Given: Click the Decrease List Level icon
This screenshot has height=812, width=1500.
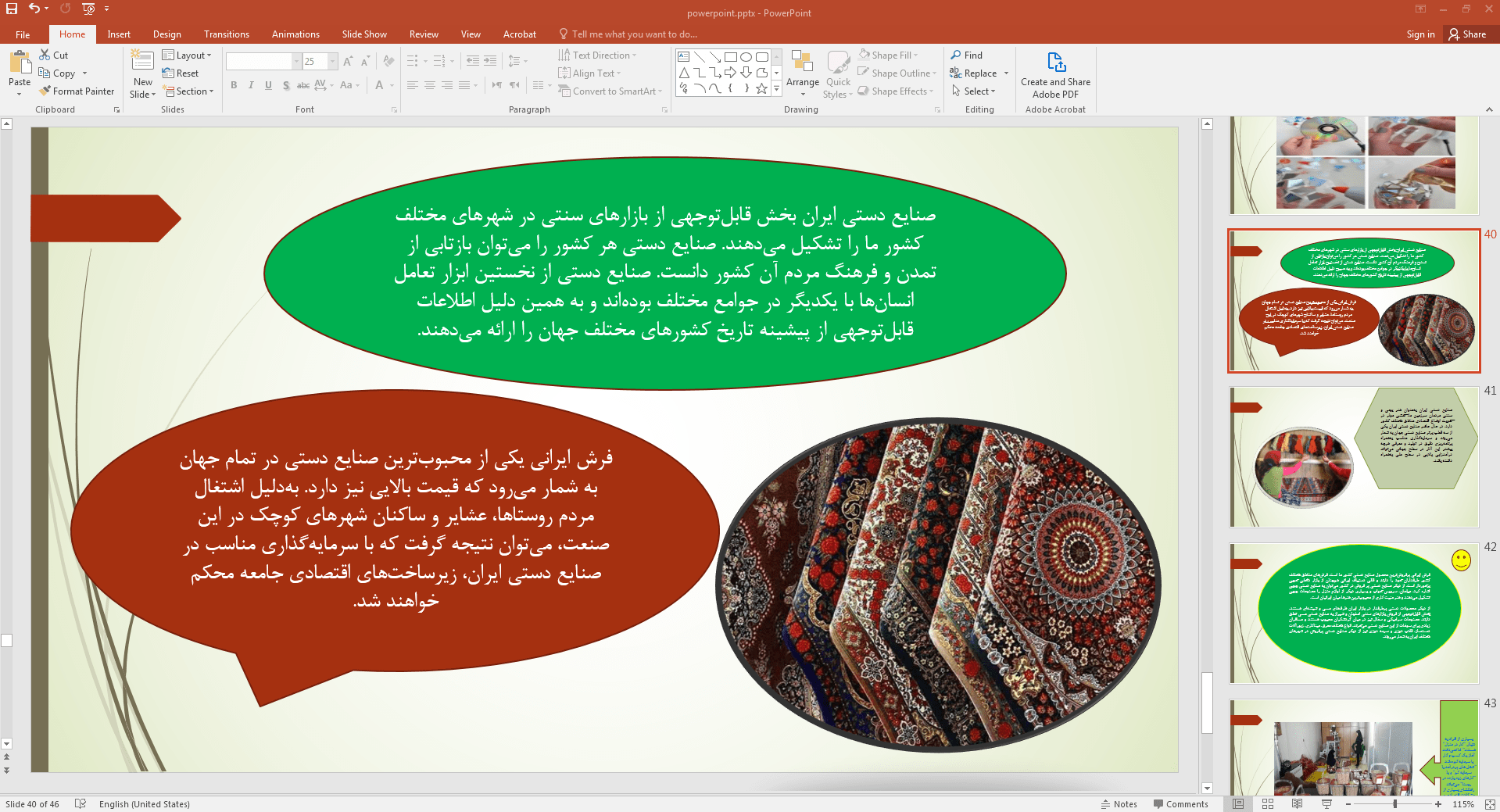Looking at the screenshot, I should point(473,61).
